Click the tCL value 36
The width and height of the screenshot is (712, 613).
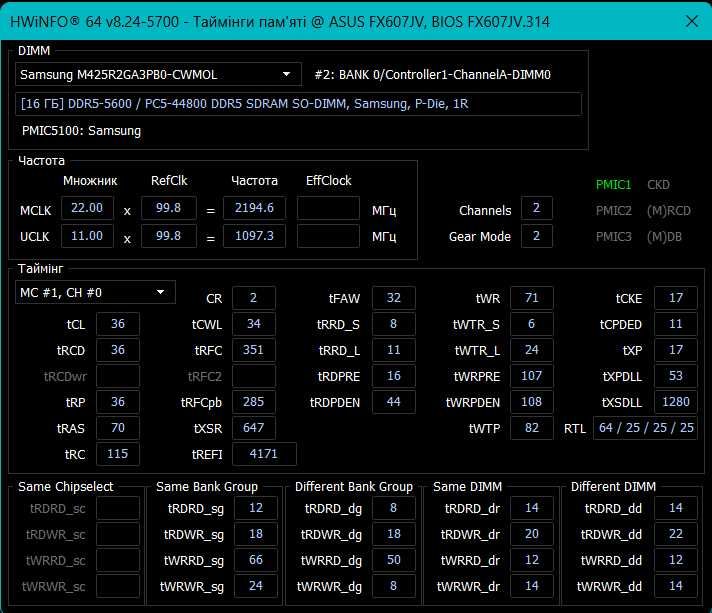click(x=118, y=324)
